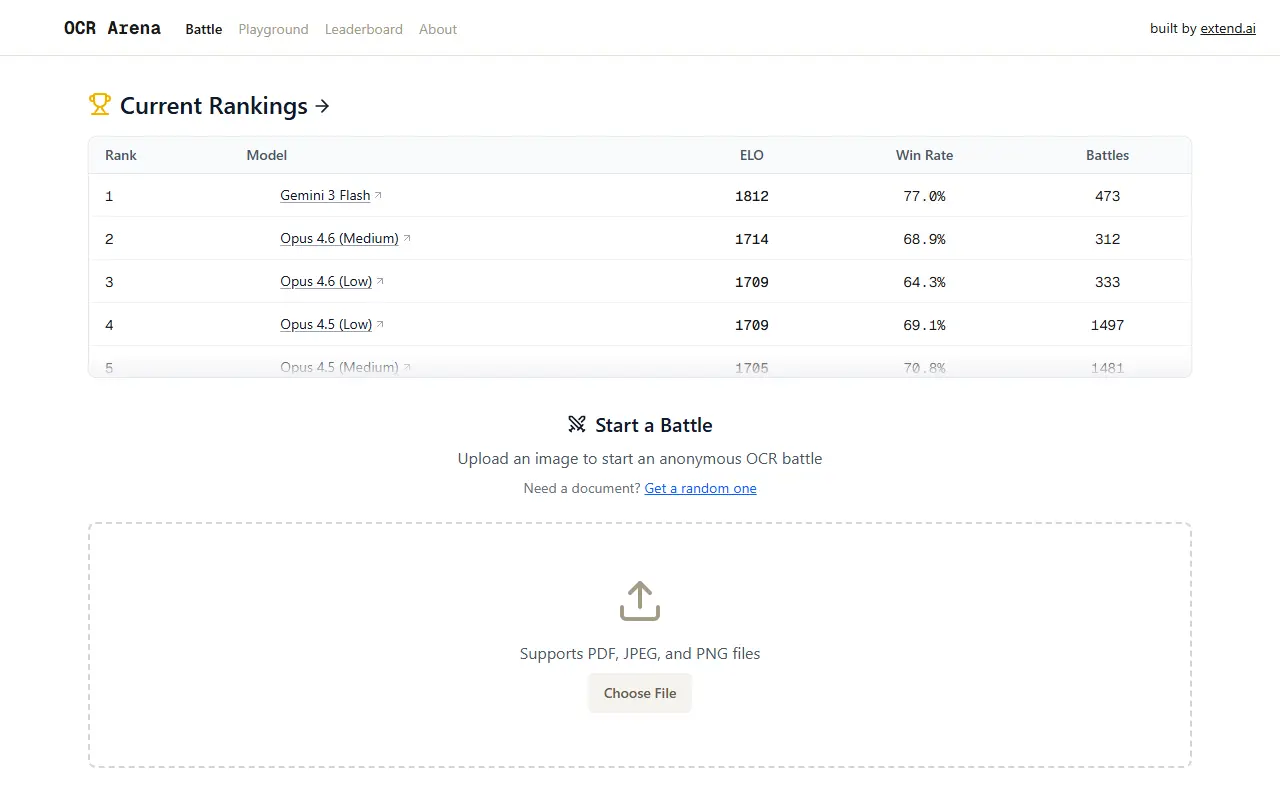The image size is (1280, 800).
Task: Click the external-link arrow beside Opus 4.6 (Low)
Action: point(380,282)
